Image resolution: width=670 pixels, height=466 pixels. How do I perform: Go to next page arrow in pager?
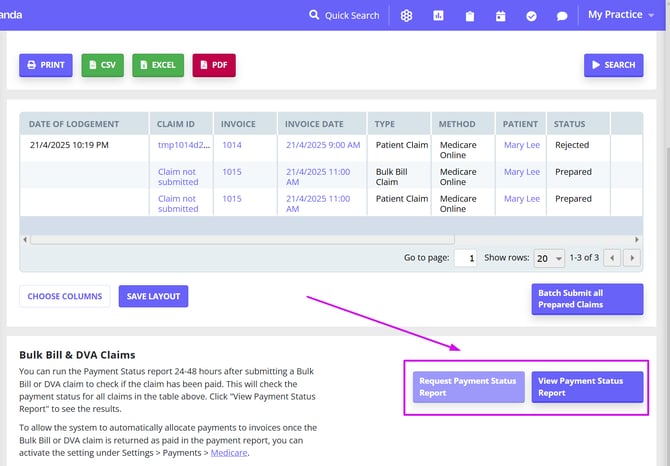pyautogui.click(x=630, y=258)
